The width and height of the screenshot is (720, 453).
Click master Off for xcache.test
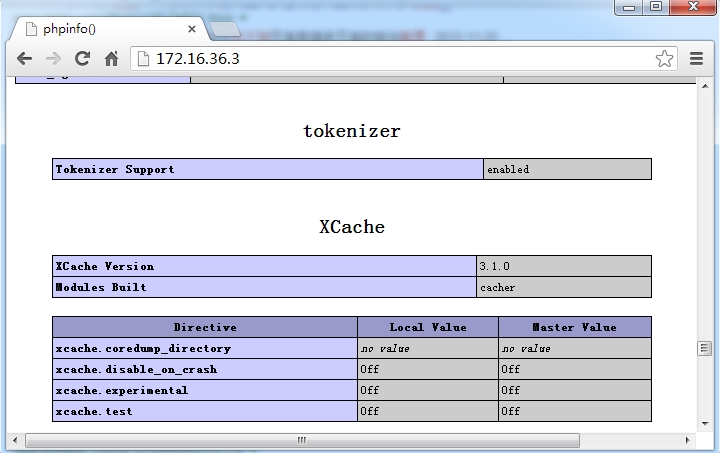pos(575,411)
